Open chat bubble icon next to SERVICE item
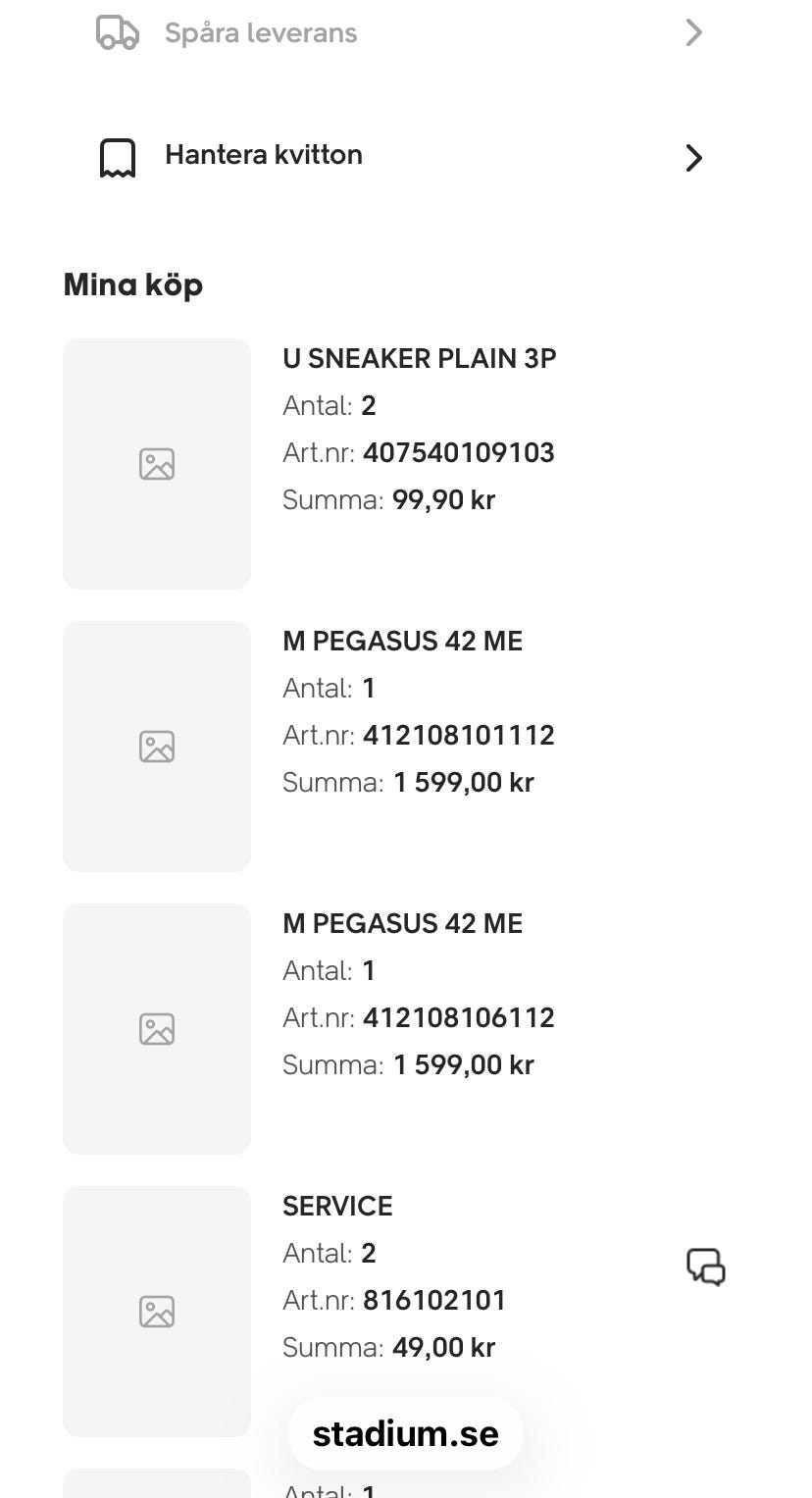The width and height of the screenshot is (812, 1498). [x=705, y=1266]
